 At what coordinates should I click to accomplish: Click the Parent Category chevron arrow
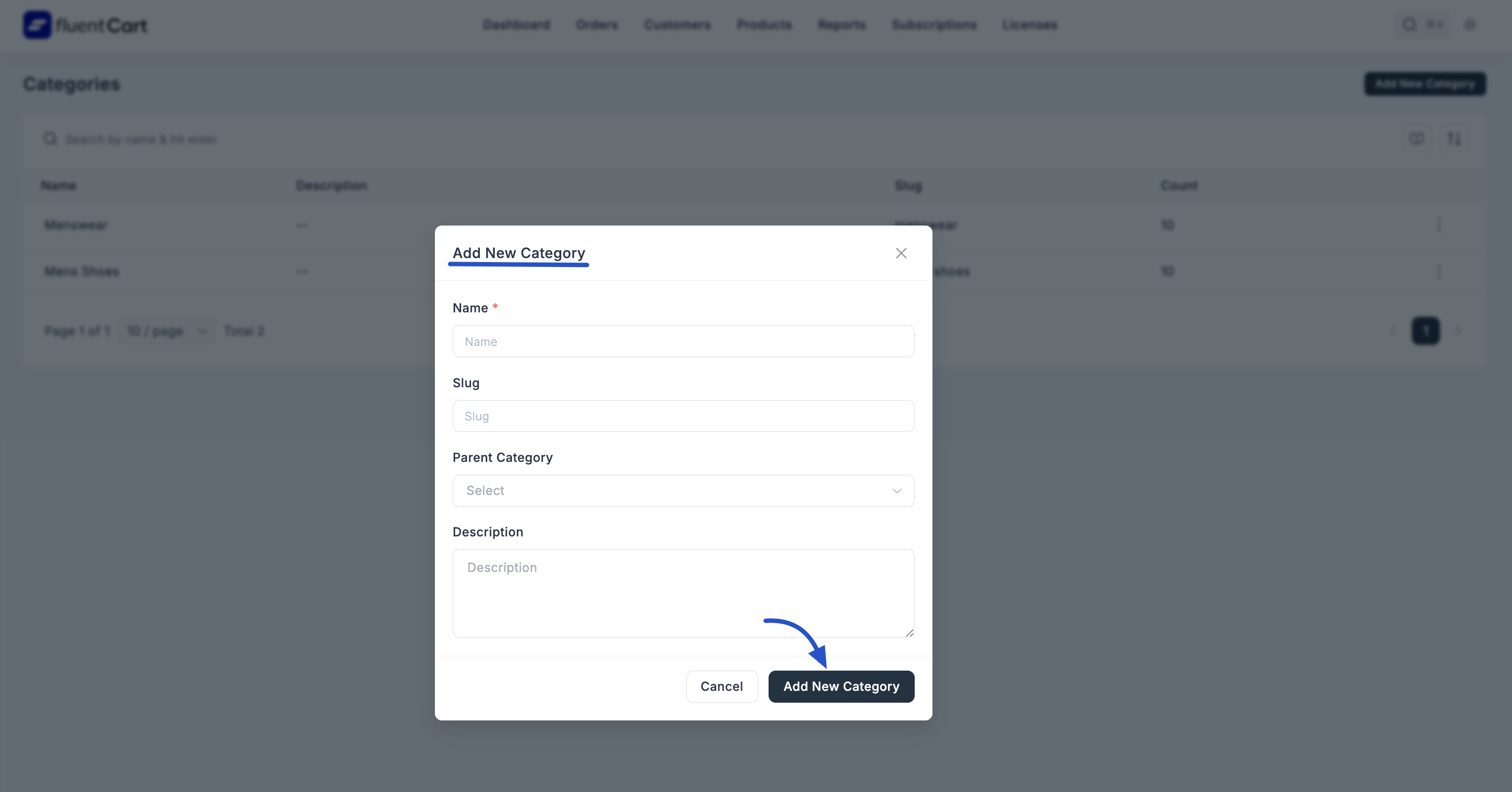[896, 490]
